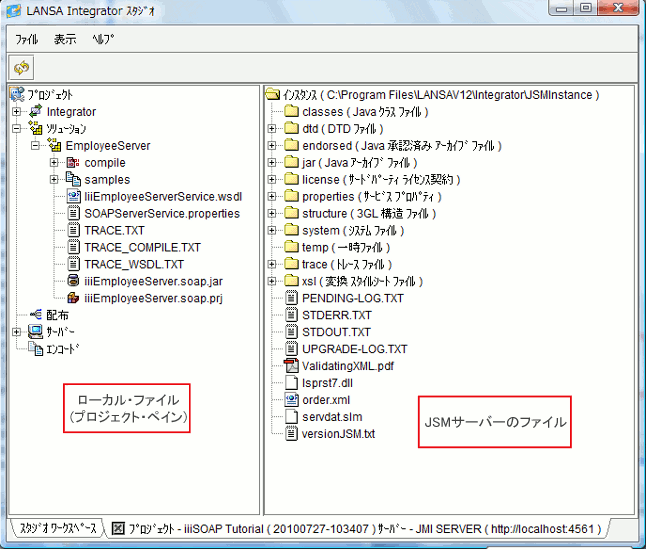Viewport: 646px width, 550px height.
Task: Click the iiiEmployeeServer.soap.prj icon
Action: click(73, 297)
